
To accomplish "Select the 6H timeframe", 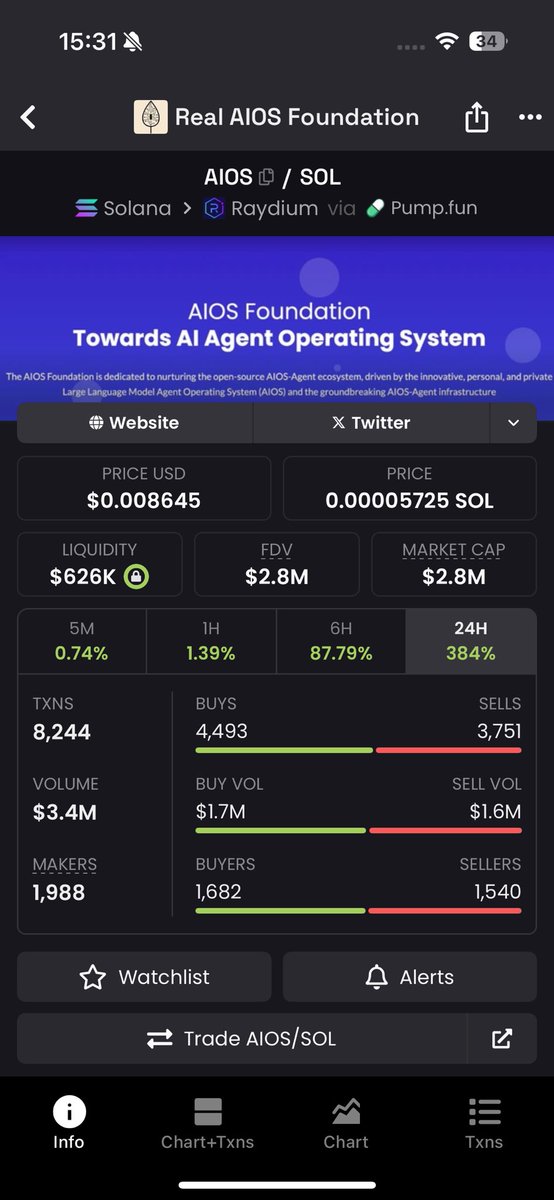I will coord(341,641).
